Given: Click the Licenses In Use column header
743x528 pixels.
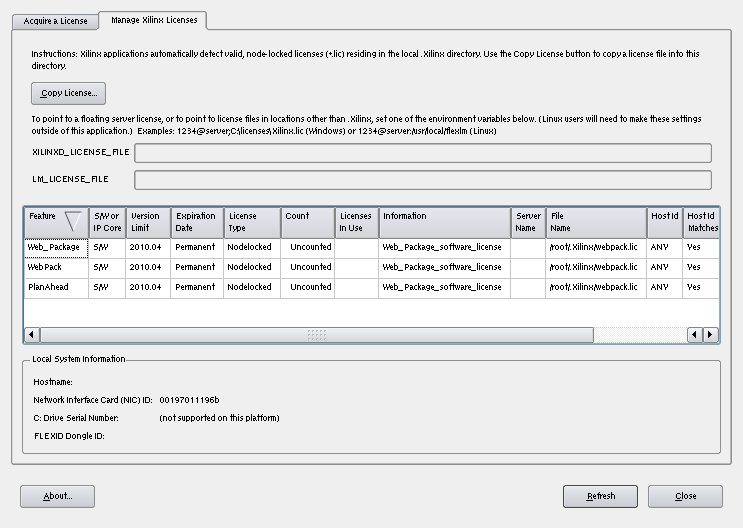Looking at the screenshot, I should click(357, 222).
